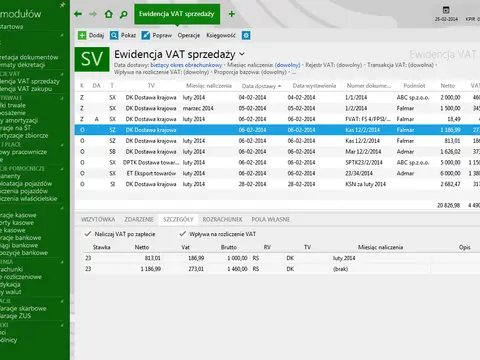The width and height of the screenshot is (480, 360).
Task: Expand the Ewidencja VAT sprzedaży title dropdown
Action: (242, 54)
